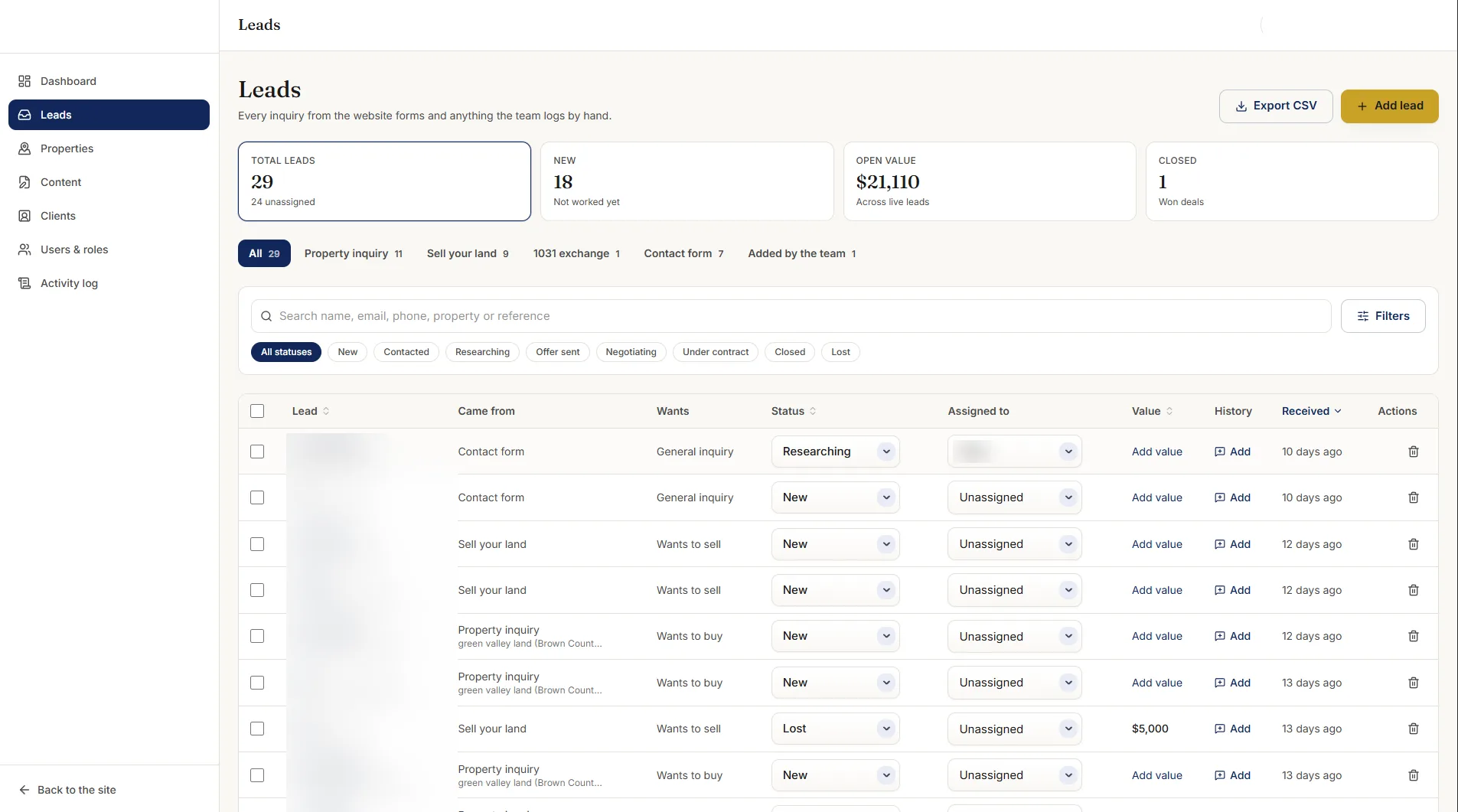Sort by the Status column header
This screenshot has width=1458, height=812.
794,411
